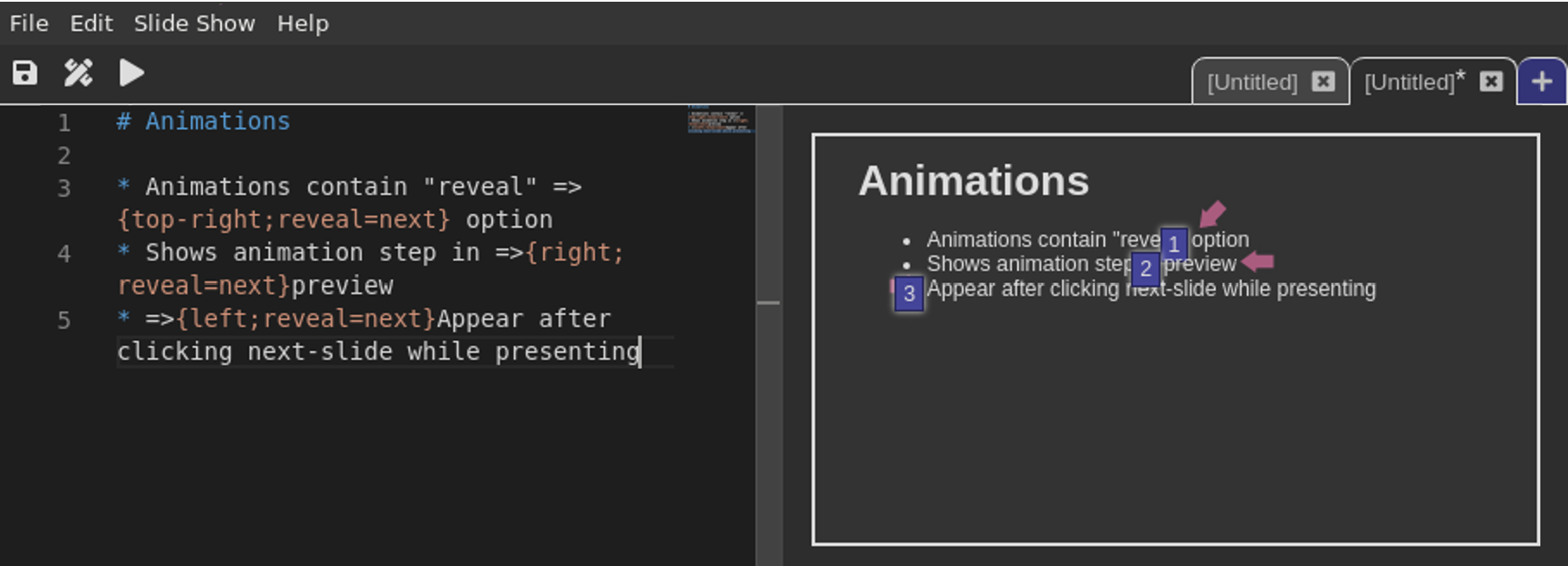Open the Slide Show menu
The image size is (1568, 566).
194,23
